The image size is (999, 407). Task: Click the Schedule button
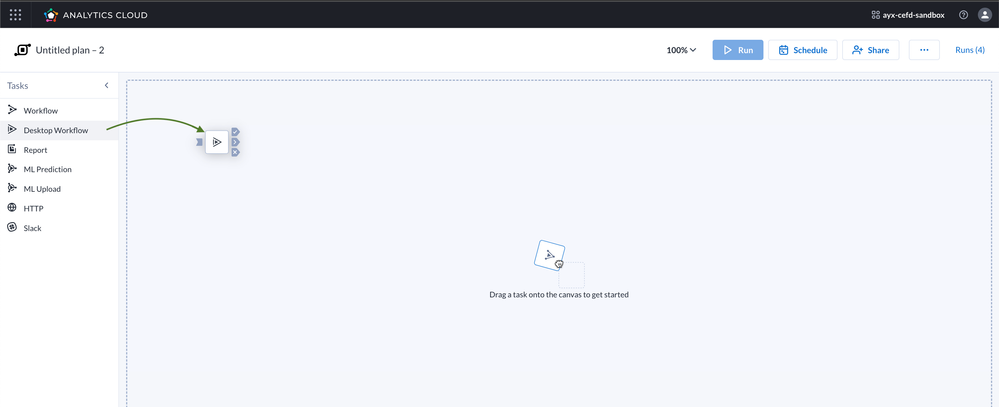803,50
